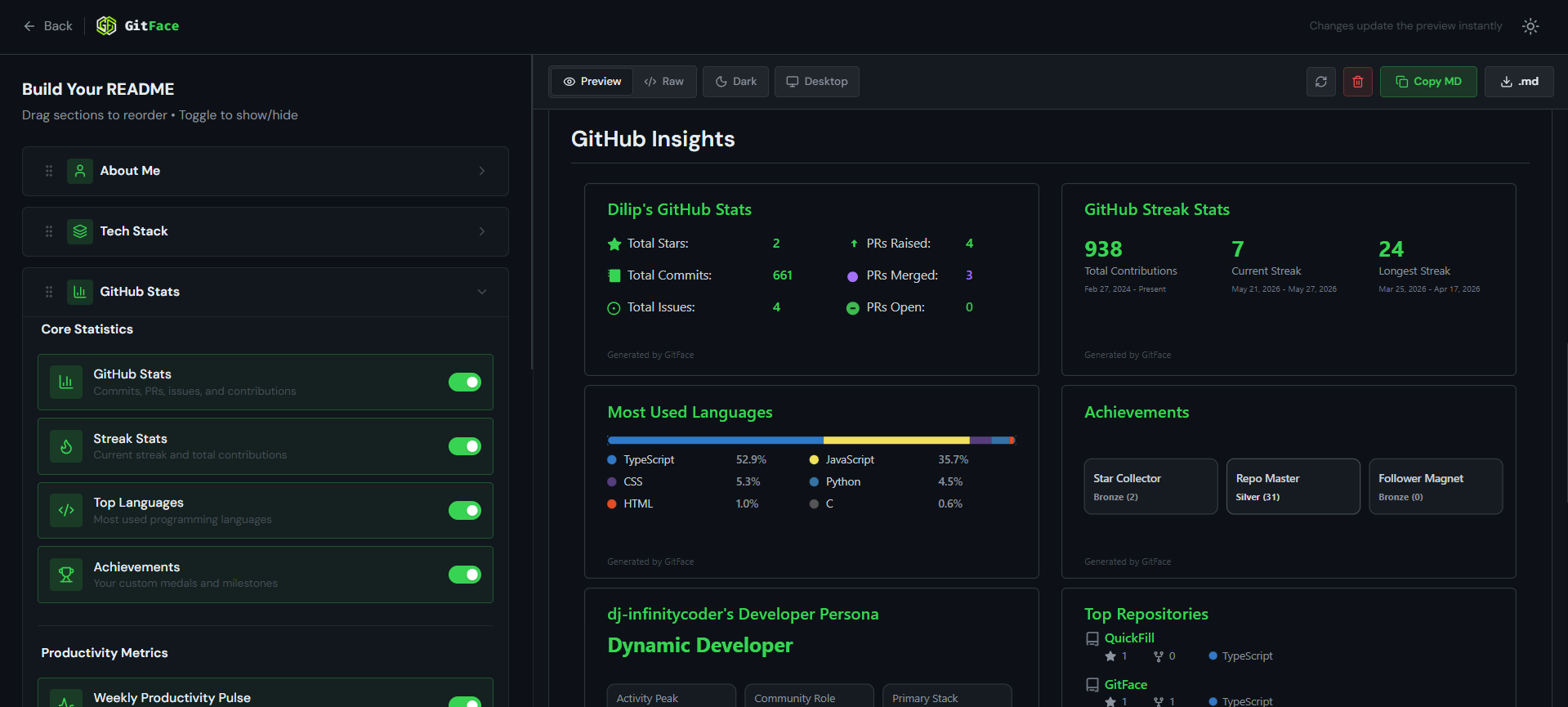Turn off the Top Languages toggle

click(x=465, y=510)
